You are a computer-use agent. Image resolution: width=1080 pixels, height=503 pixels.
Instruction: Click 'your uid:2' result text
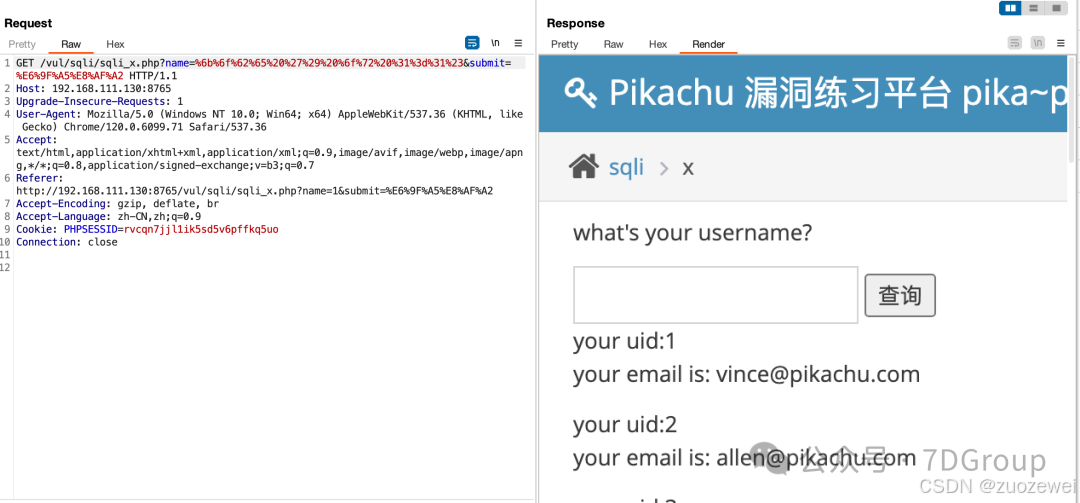pos(625,424)
